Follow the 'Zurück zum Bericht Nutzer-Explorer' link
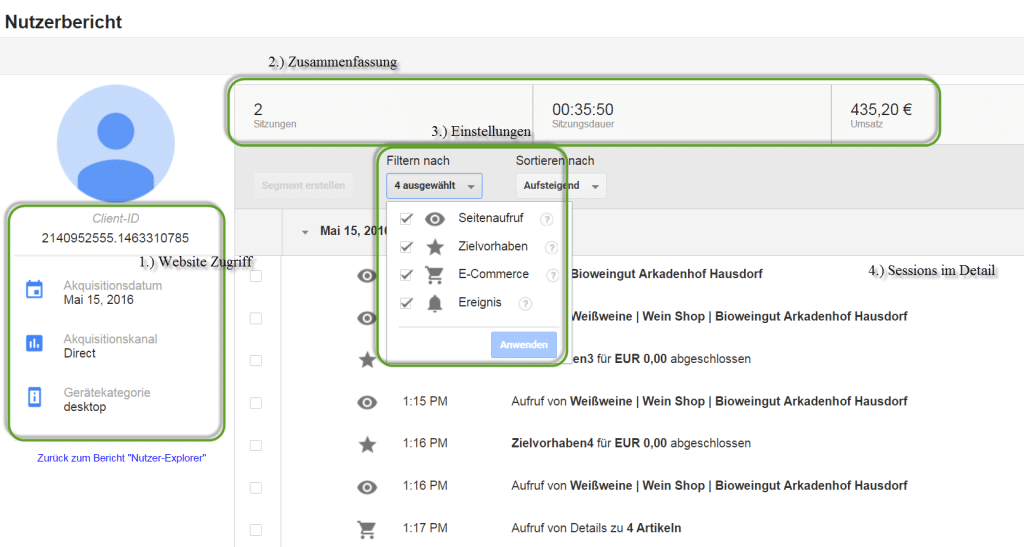1024x547 pixels. pyautogui.click(x=121, y=458)
